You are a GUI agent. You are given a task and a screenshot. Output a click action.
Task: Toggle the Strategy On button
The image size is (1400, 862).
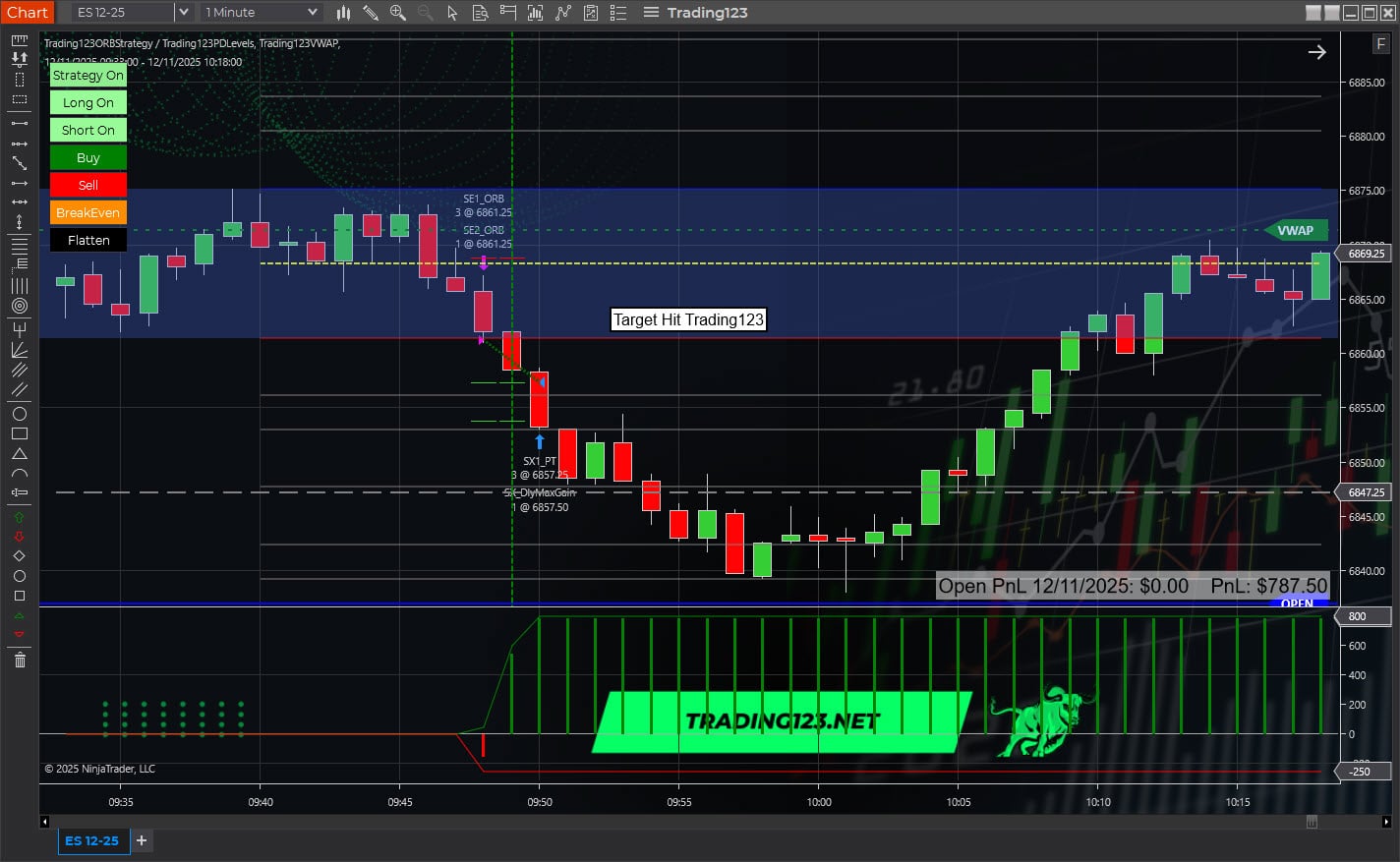87,75
